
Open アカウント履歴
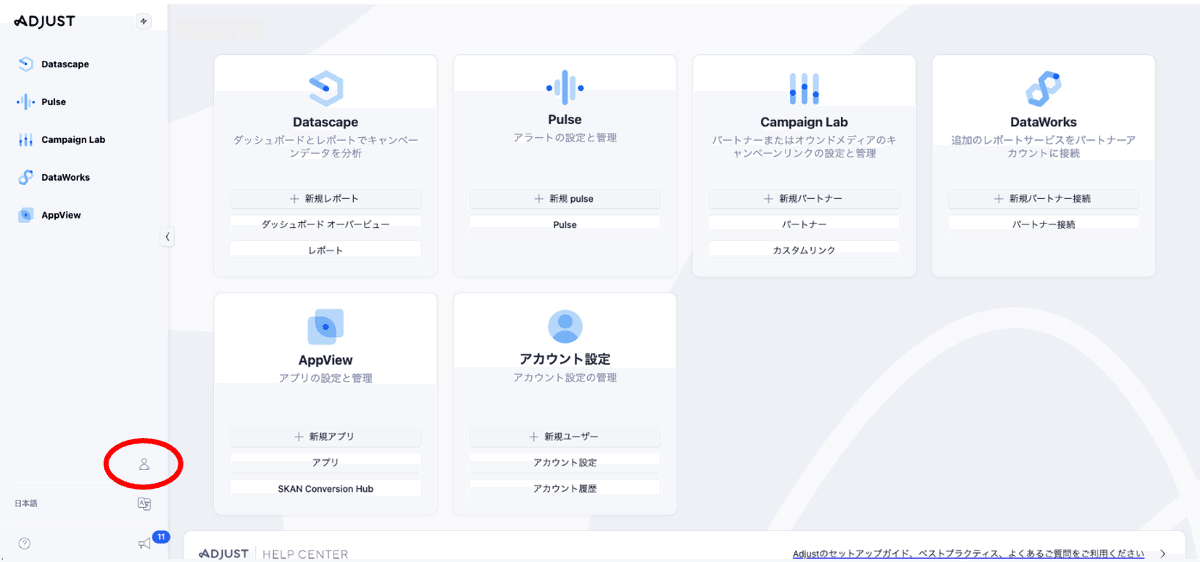[x=565, y=489]
